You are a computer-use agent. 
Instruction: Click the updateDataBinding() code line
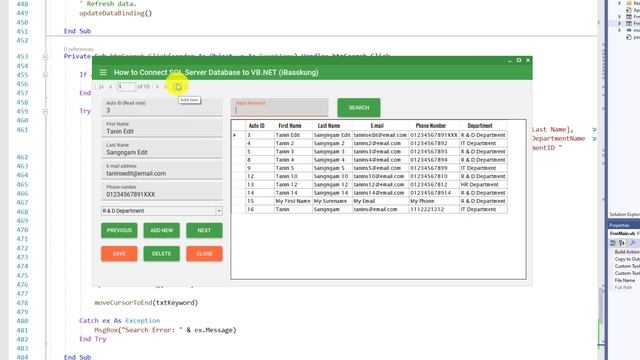point(116,13)
